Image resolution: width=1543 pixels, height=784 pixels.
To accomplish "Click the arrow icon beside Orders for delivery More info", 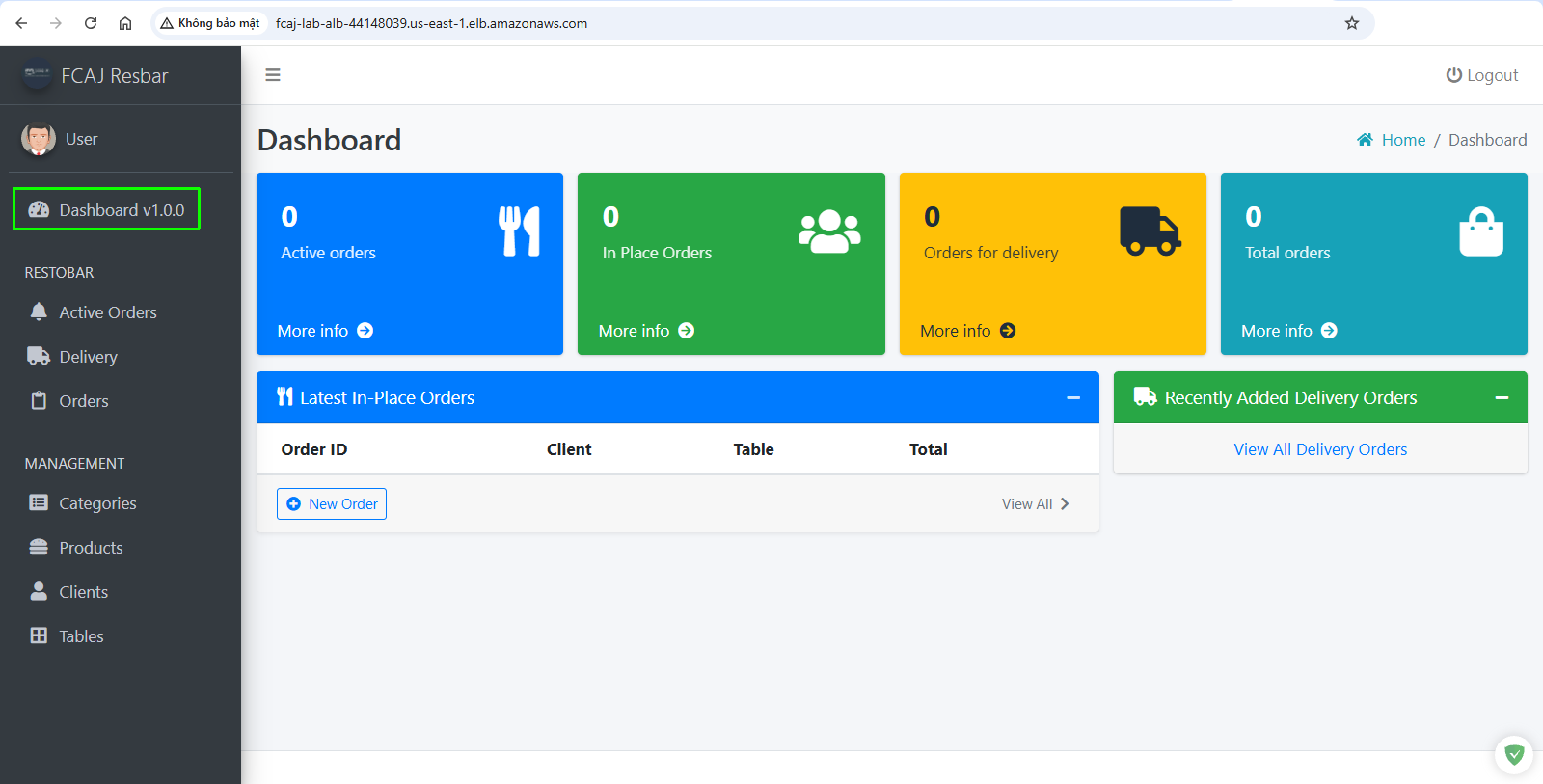I will (1008, 331).
